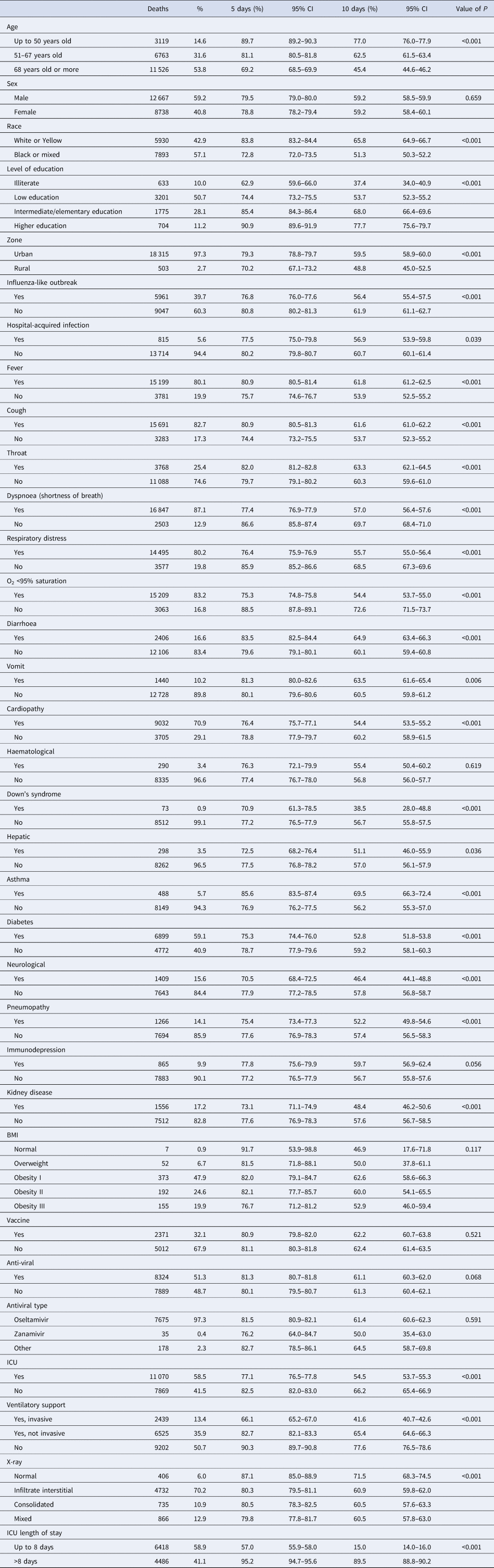494x1568 pixels.
Task: Select the Intermediate/elementary education row label
Action: click(68, 212)
